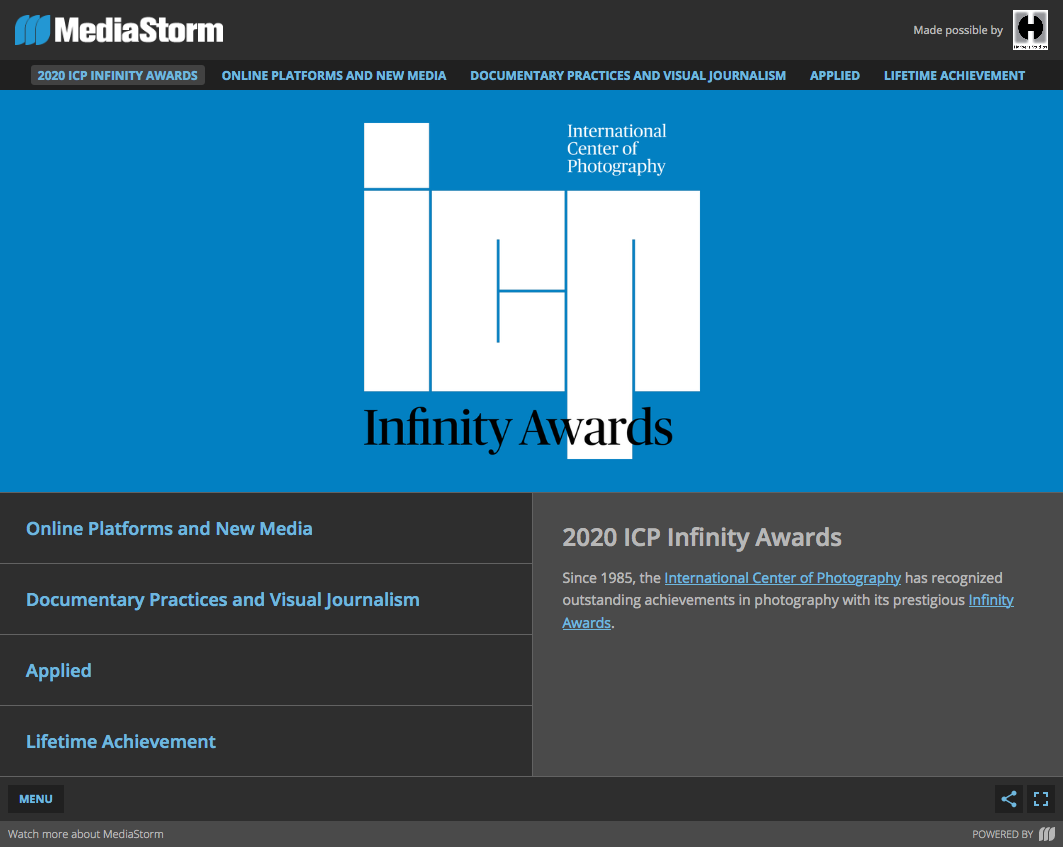Select the LIFETIME ACHIEVEMENT tab

click(954, 75)
